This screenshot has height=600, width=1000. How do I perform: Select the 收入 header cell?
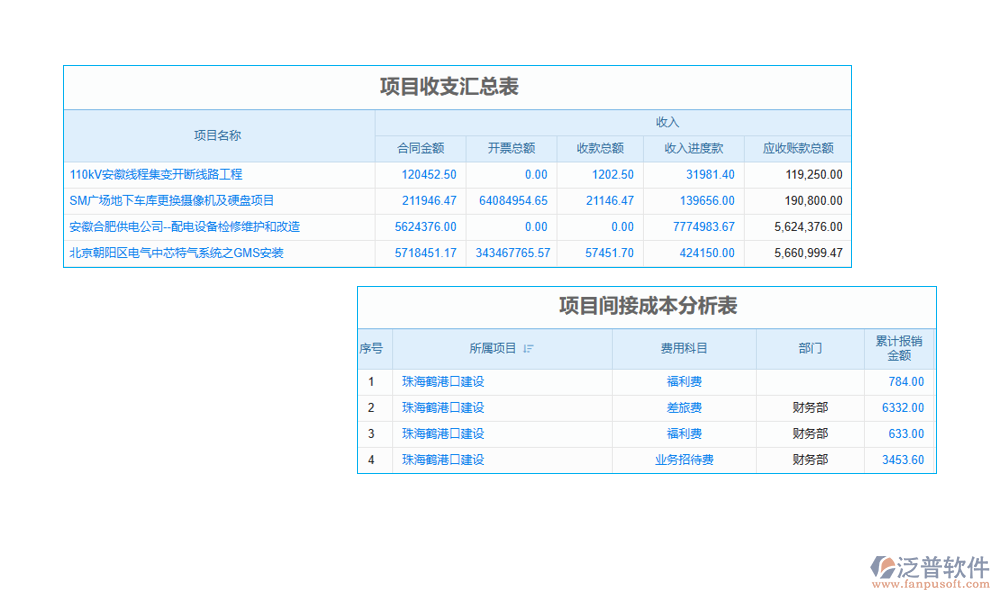[x=667, y=120]
